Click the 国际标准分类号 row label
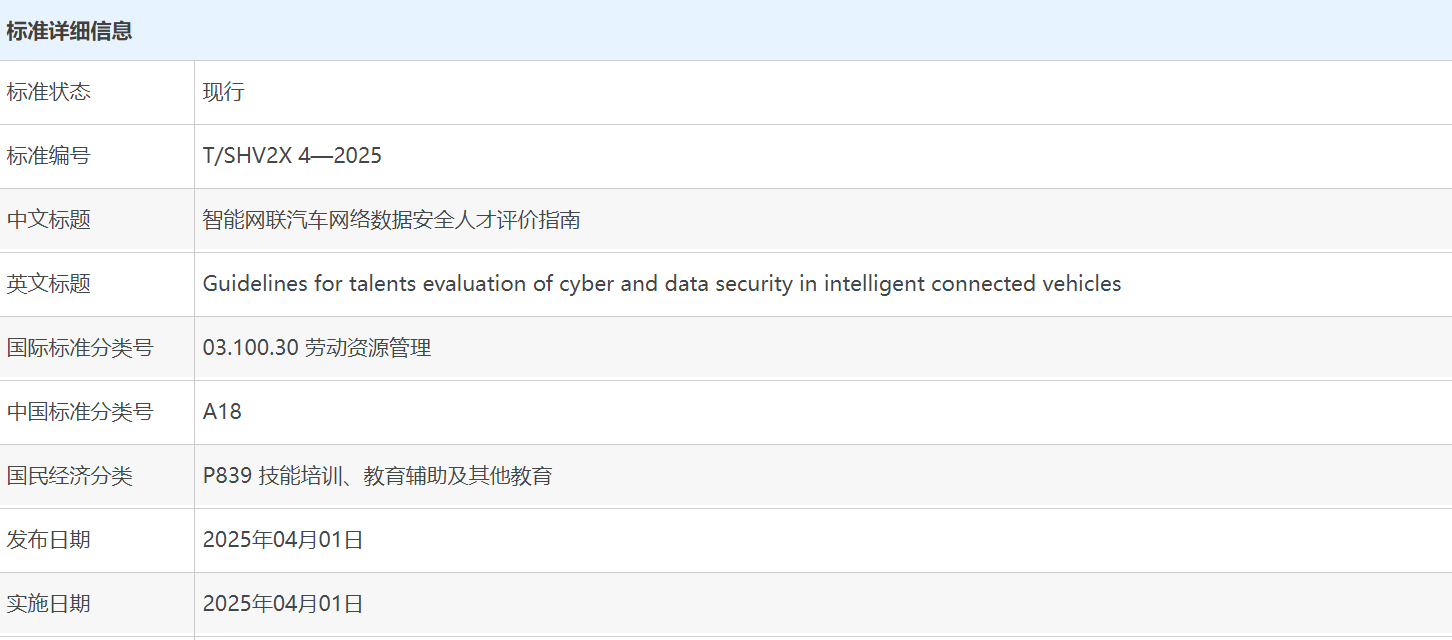Screen dimensions: 1452x640 click(x=80, y=348)
